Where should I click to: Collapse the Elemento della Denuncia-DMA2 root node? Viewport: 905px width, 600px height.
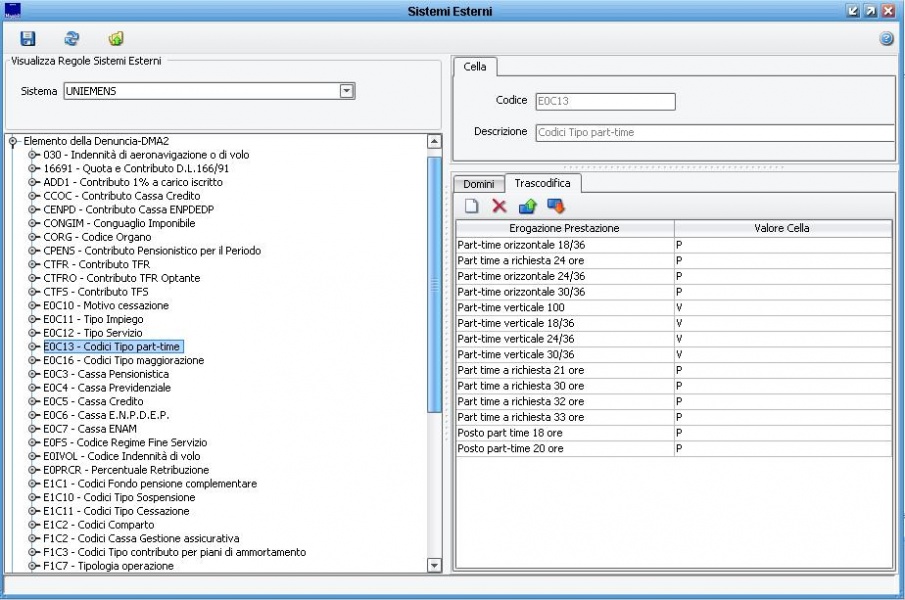14,142
